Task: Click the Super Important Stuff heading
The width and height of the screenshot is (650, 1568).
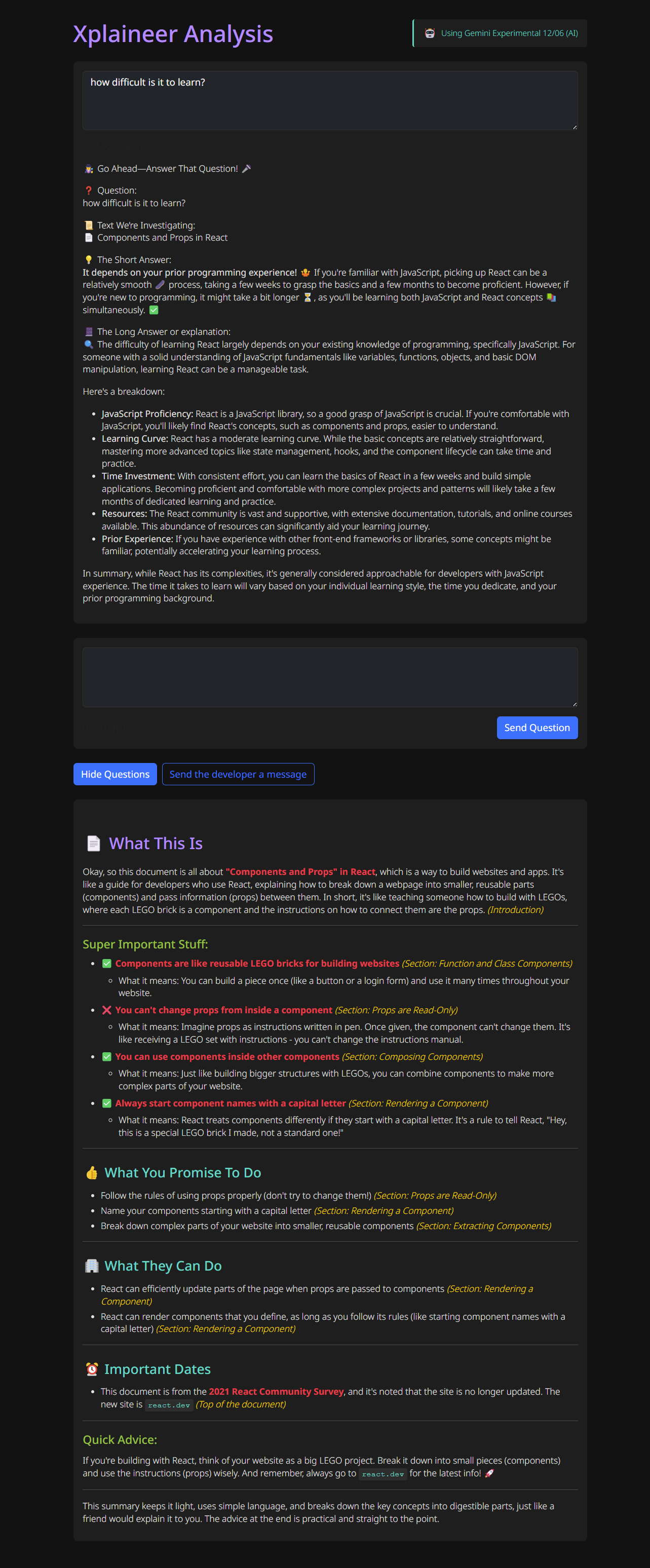Action: (145, 944)
